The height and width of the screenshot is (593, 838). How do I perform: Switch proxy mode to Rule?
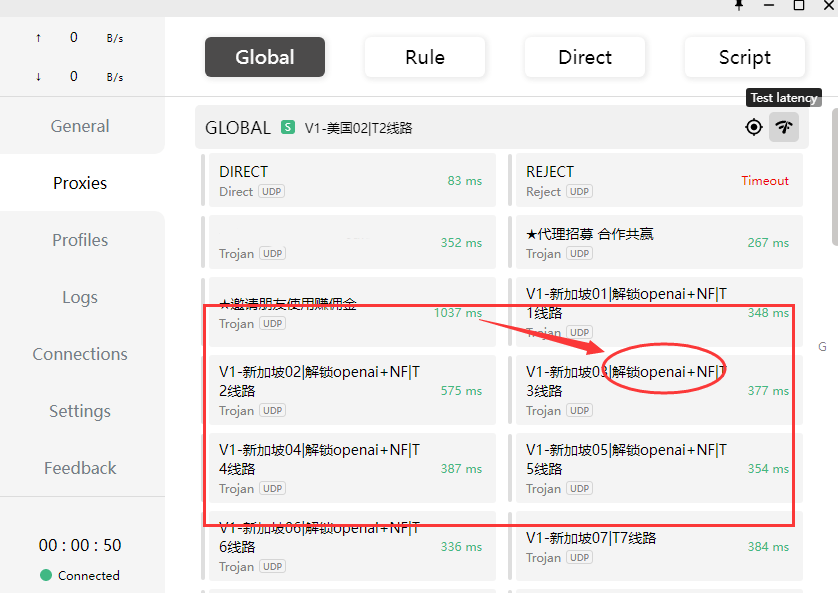tap(425, 57)
